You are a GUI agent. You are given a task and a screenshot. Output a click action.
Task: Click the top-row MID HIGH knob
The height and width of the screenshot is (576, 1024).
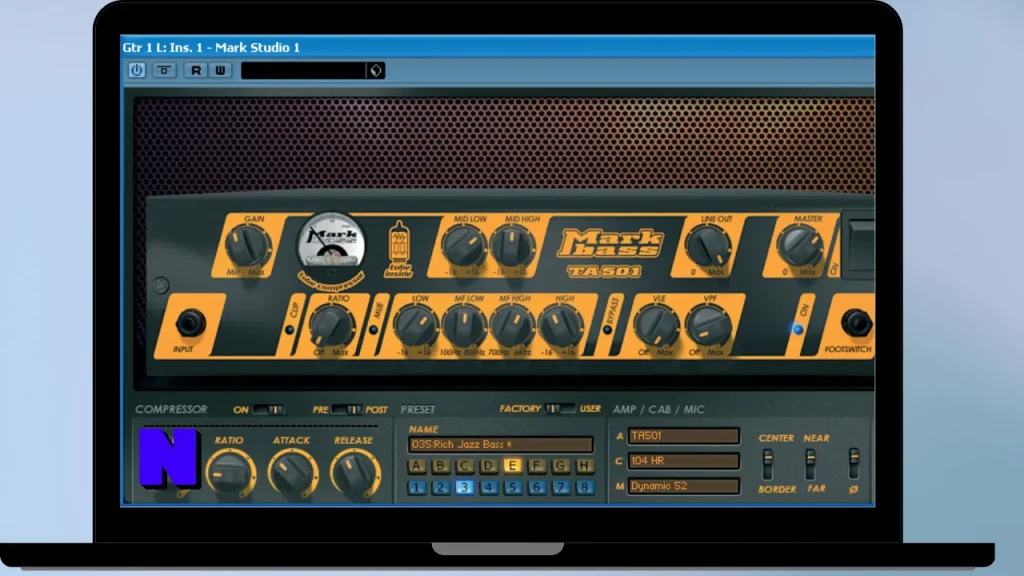[513, 246]
